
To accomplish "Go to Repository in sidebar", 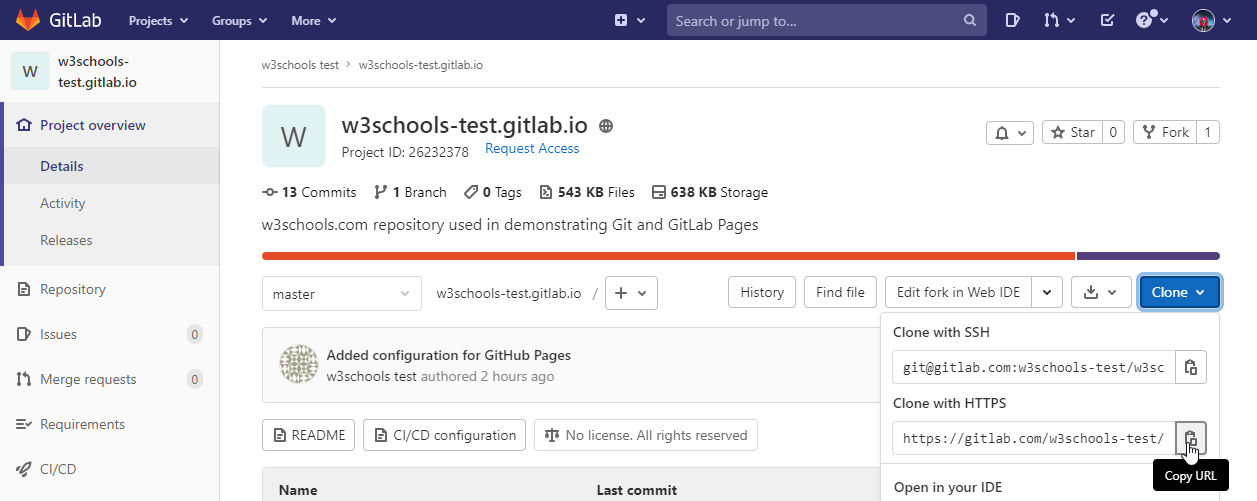I will click(x=72, y=289).
